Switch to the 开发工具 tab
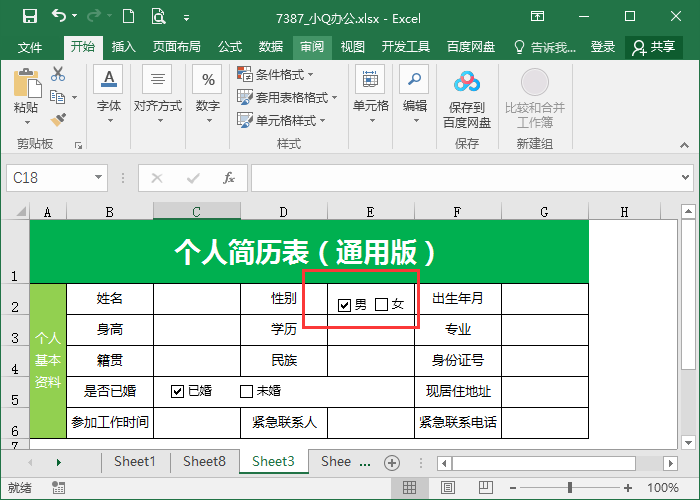 pos(405,47)
